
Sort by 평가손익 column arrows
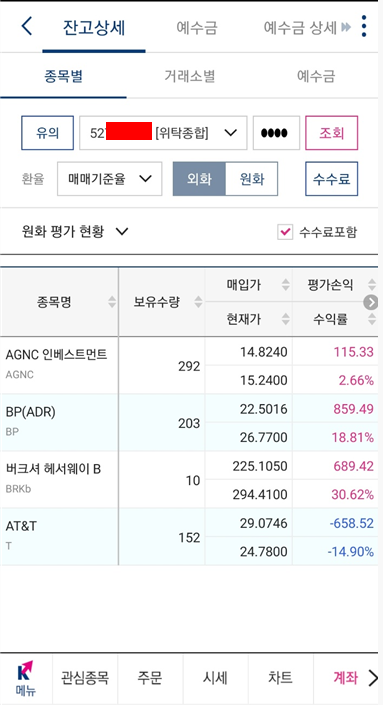coord(371,285)
